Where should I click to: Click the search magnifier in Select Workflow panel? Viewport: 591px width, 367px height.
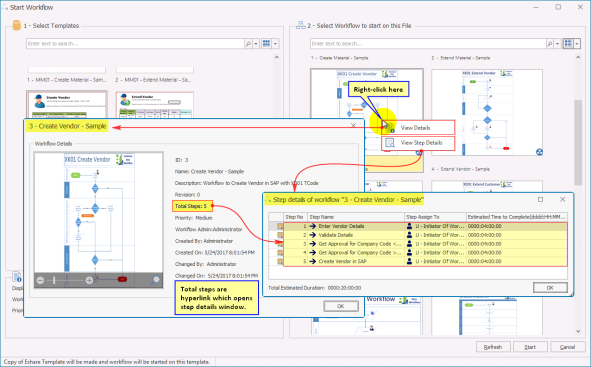coord(550,44)
